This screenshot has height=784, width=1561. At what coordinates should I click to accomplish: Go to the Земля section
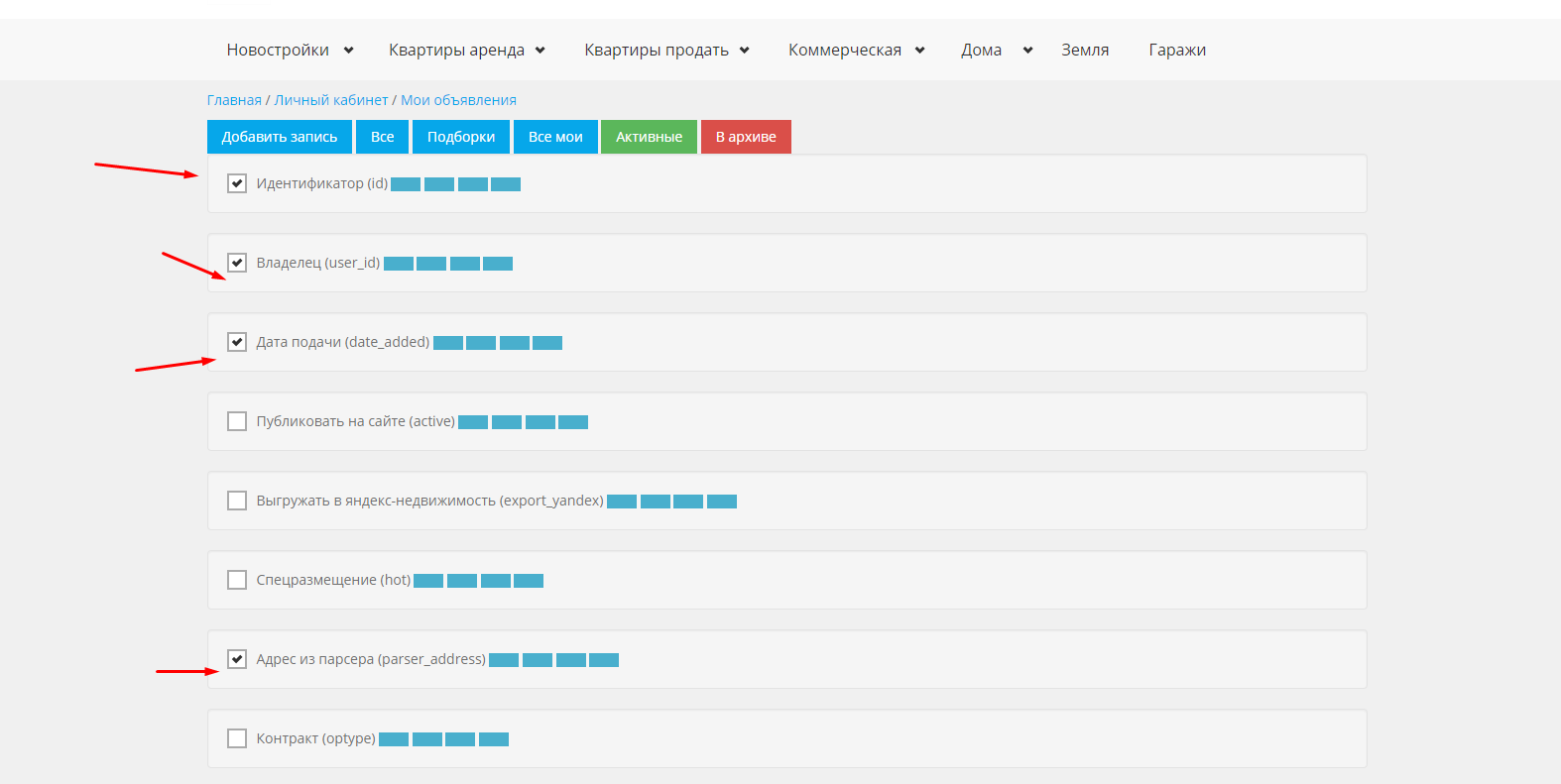coord(1085,50)
